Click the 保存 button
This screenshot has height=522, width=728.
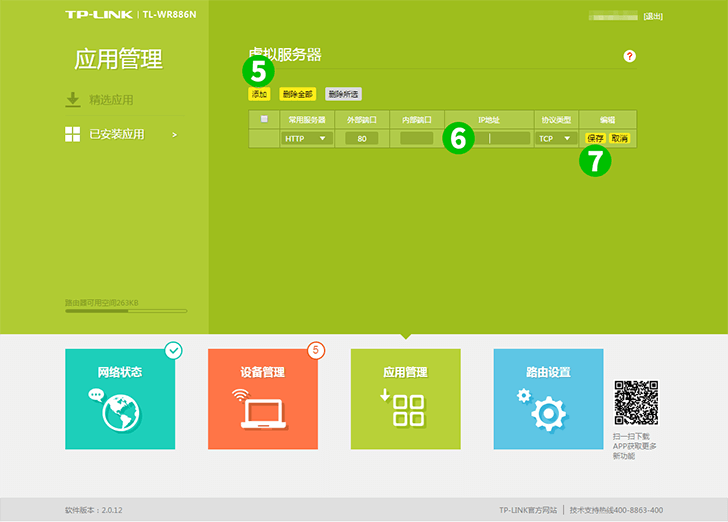point(595,138)
